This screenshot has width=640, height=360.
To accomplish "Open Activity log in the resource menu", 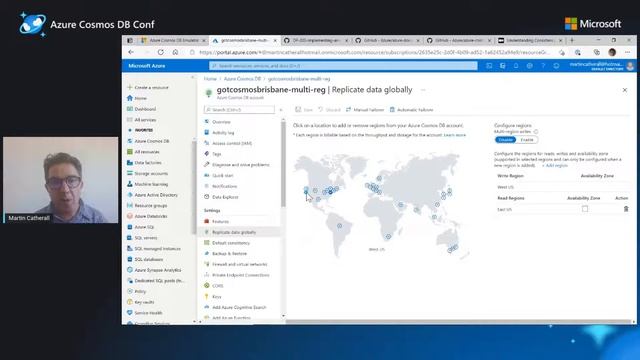I will [x=219, y=133].
